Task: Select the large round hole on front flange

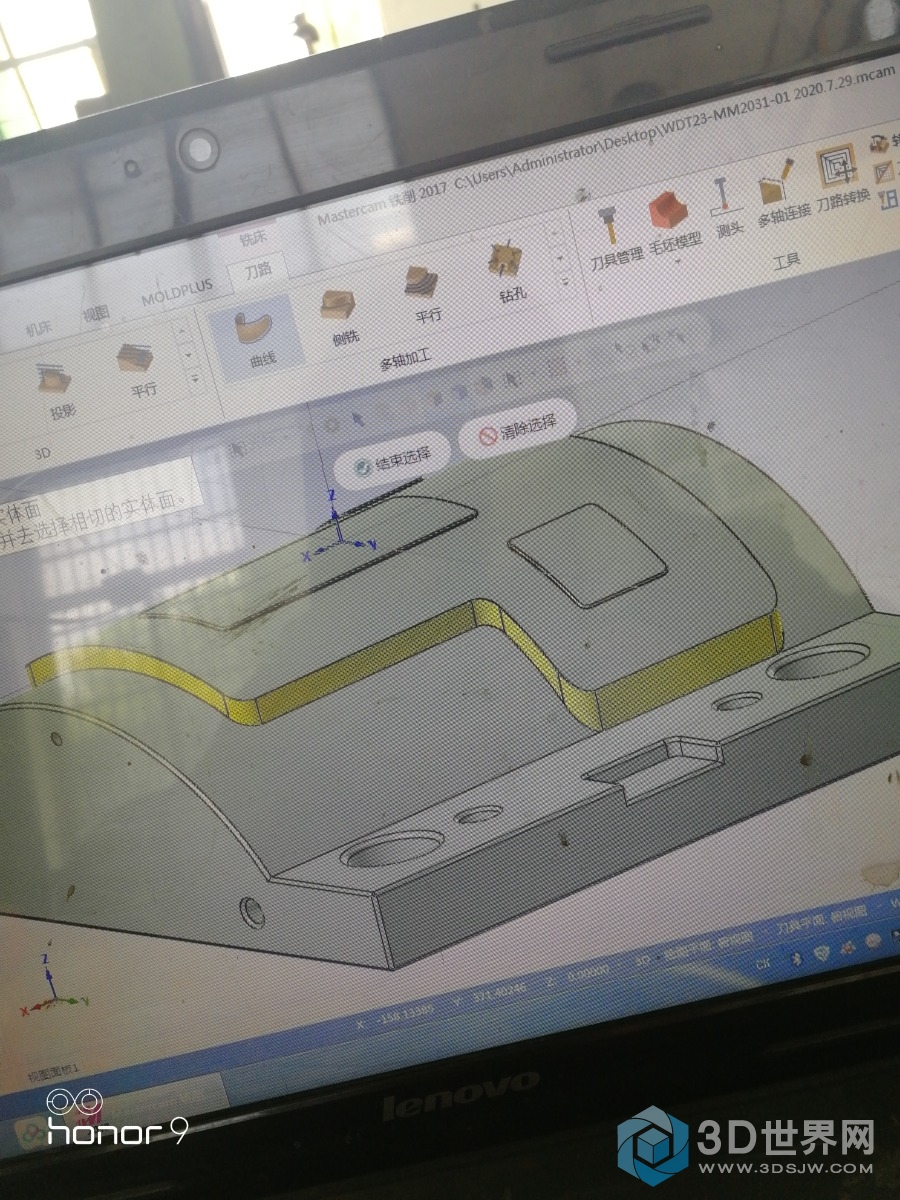Action: click(393, 849)
